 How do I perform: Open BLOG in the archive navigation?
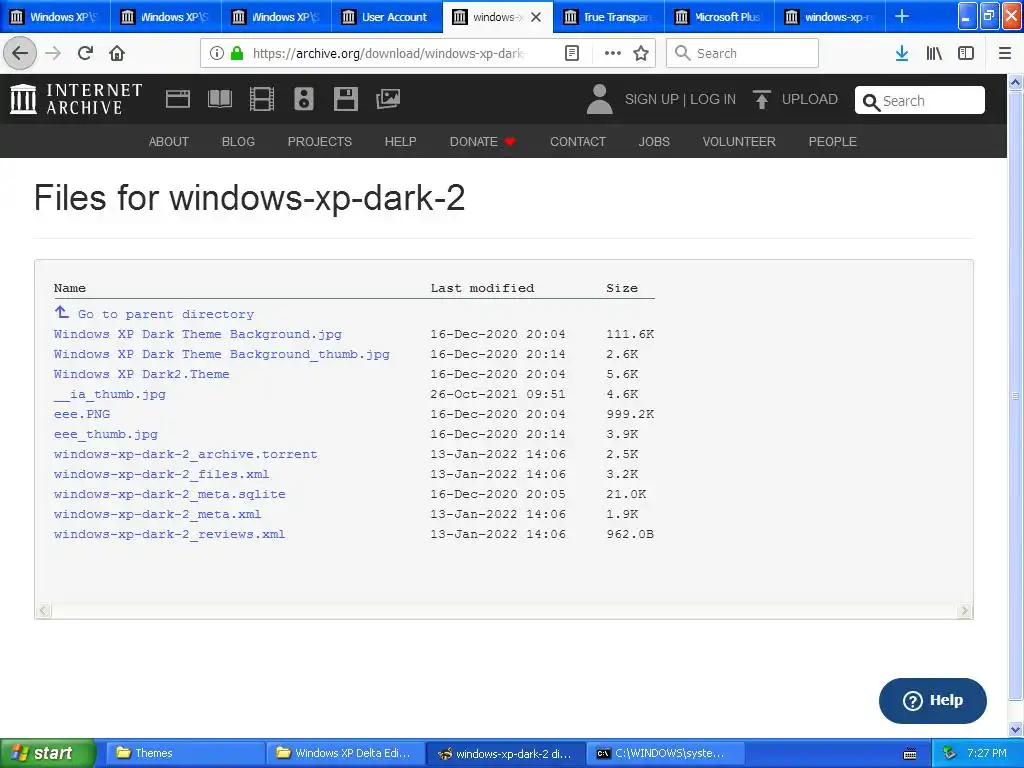[x=238, y=142]
